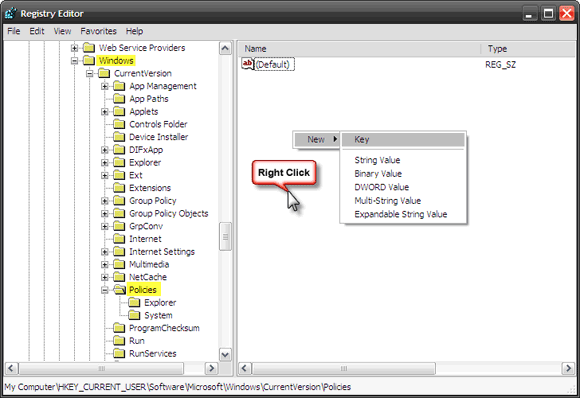Choose Multi-String Value in submenu
The image size is (580, 398).
pos(388,201)
